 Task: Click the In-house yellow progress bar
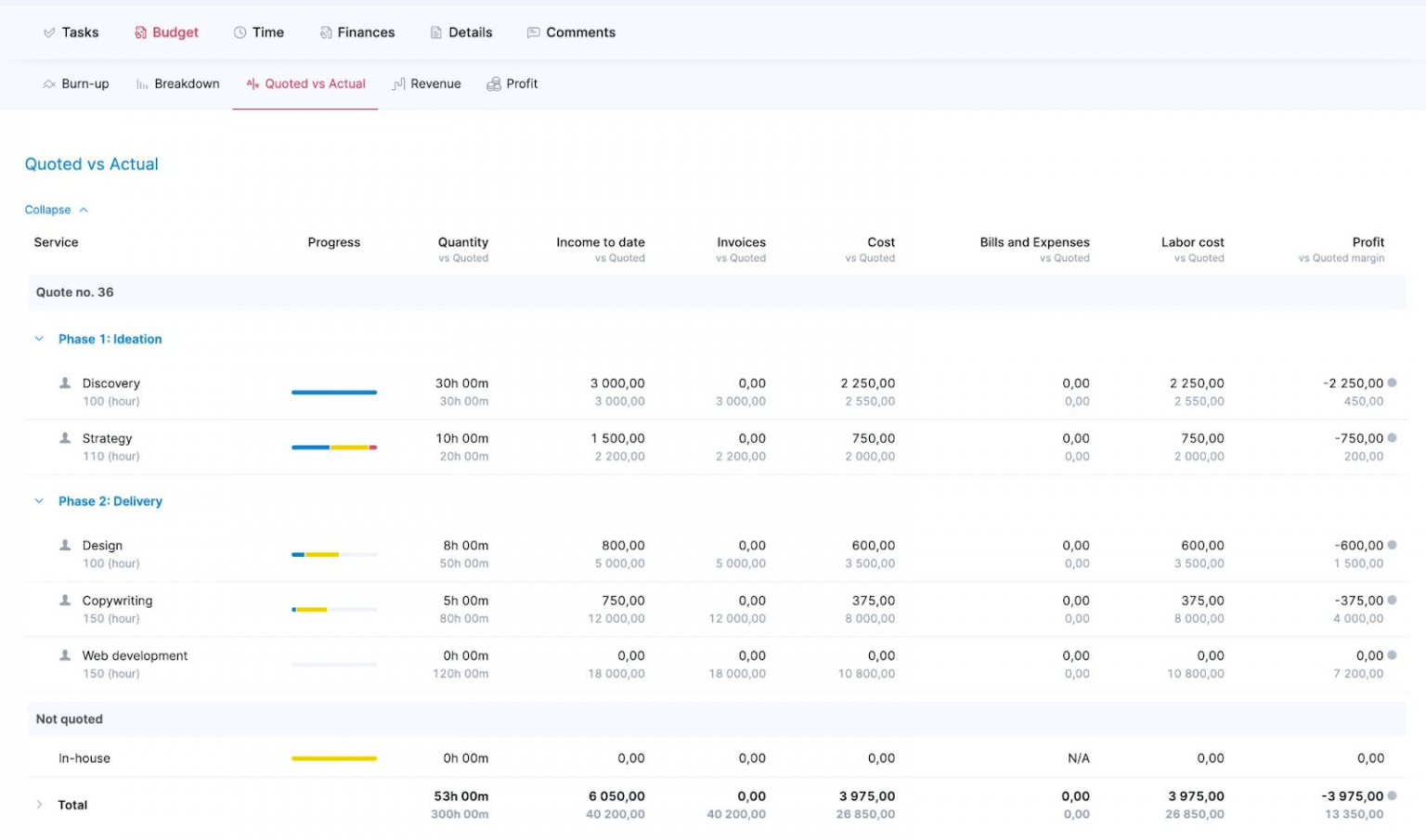[x=334, y=757]
